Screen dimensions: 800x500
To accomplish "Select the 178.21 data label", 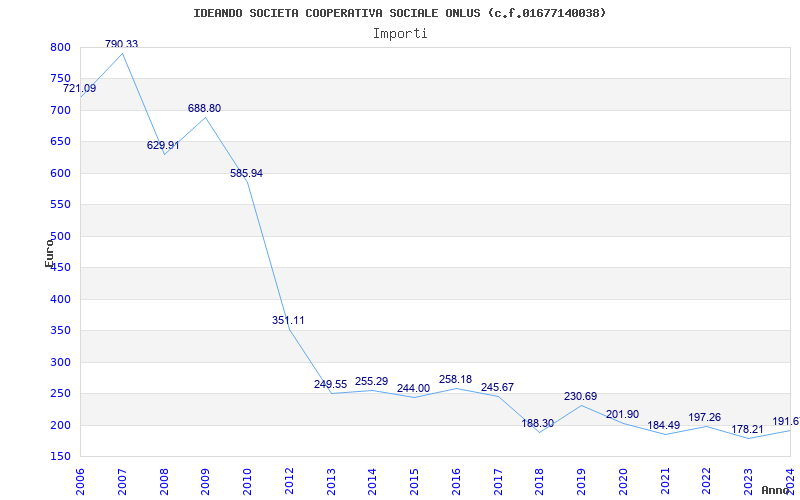I will pyautogui.click(x=747, y=430).
